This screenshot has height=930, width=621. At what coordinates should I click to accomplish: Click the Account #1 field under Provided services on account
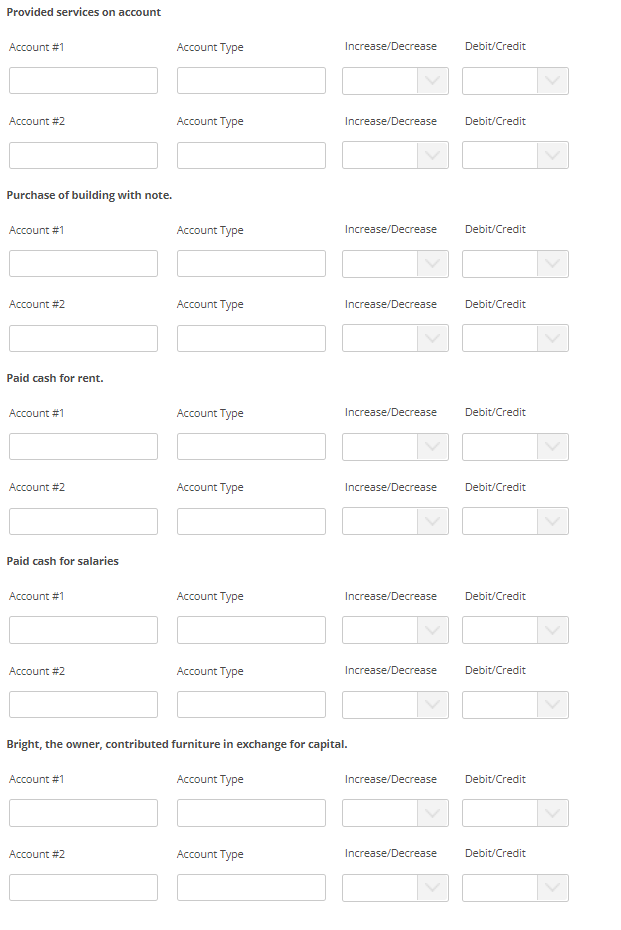[x=83, y=81]
